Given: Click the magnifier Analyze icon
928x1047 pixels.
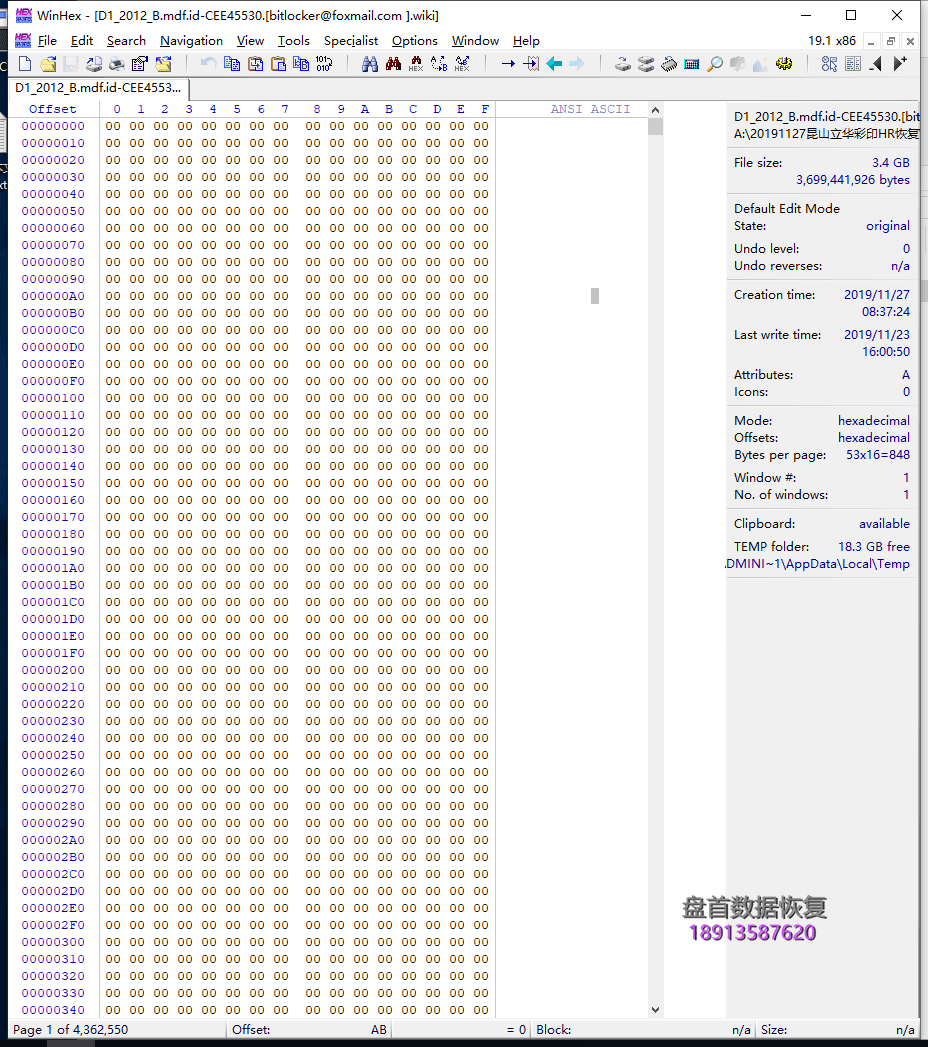Looking at the screenshot, I should pos(715,64).
